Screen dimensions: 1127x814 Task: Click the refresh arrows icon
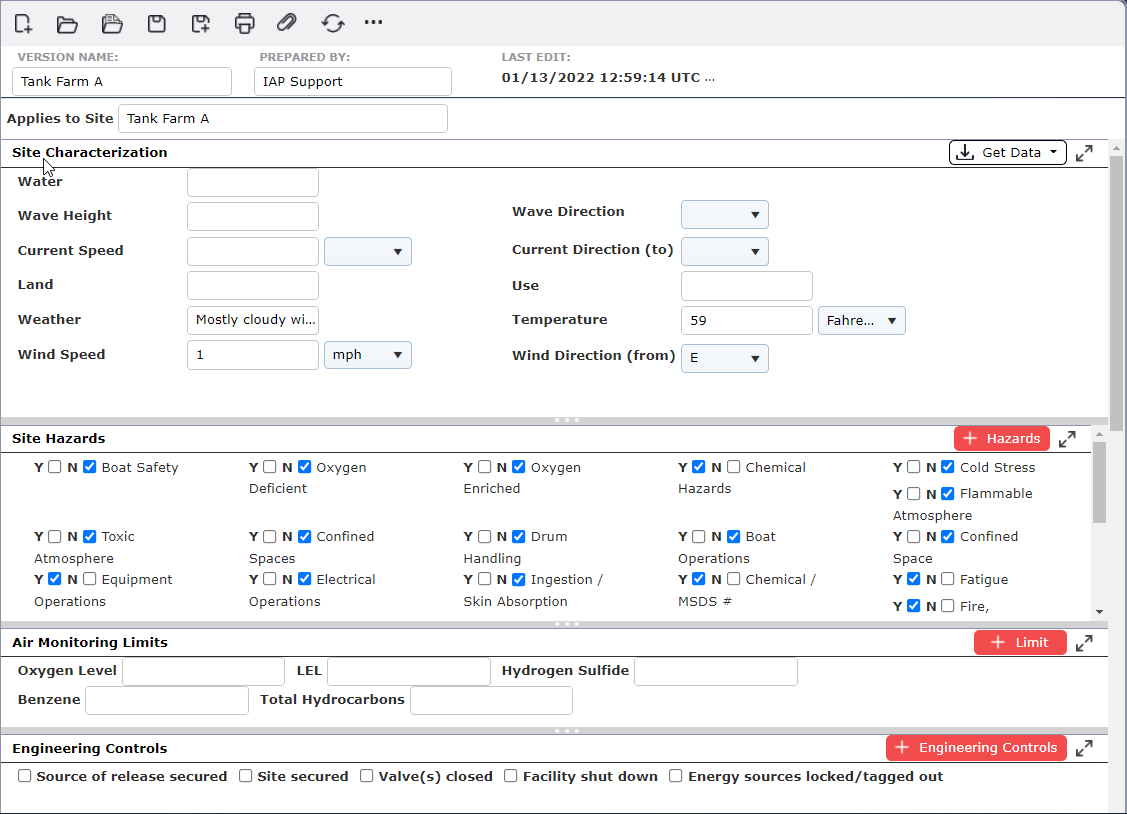point(332,23)
